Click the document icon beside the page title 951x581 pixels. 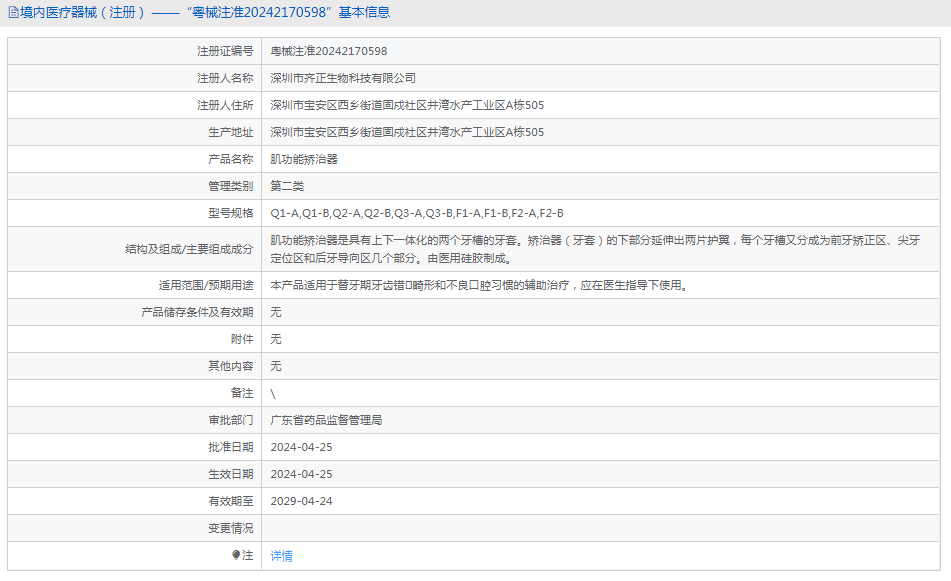[13, 12]
